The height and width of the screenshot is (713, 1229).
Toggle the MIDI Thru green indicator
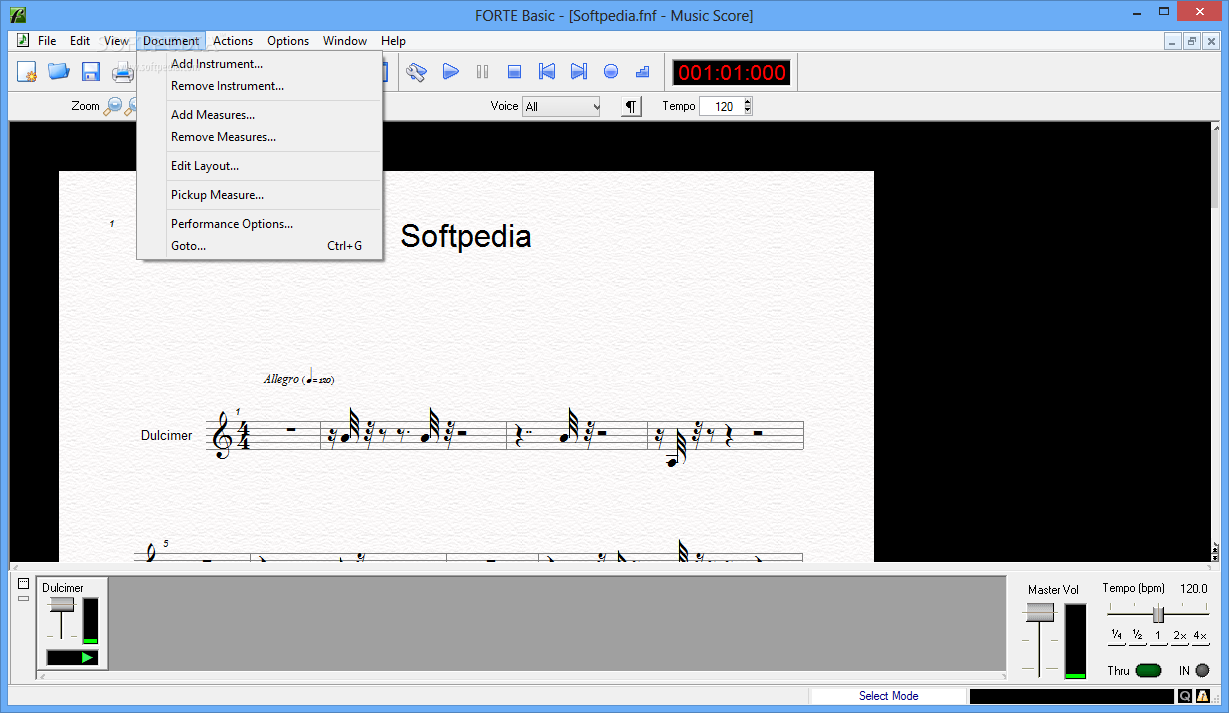coord(1149,670)
